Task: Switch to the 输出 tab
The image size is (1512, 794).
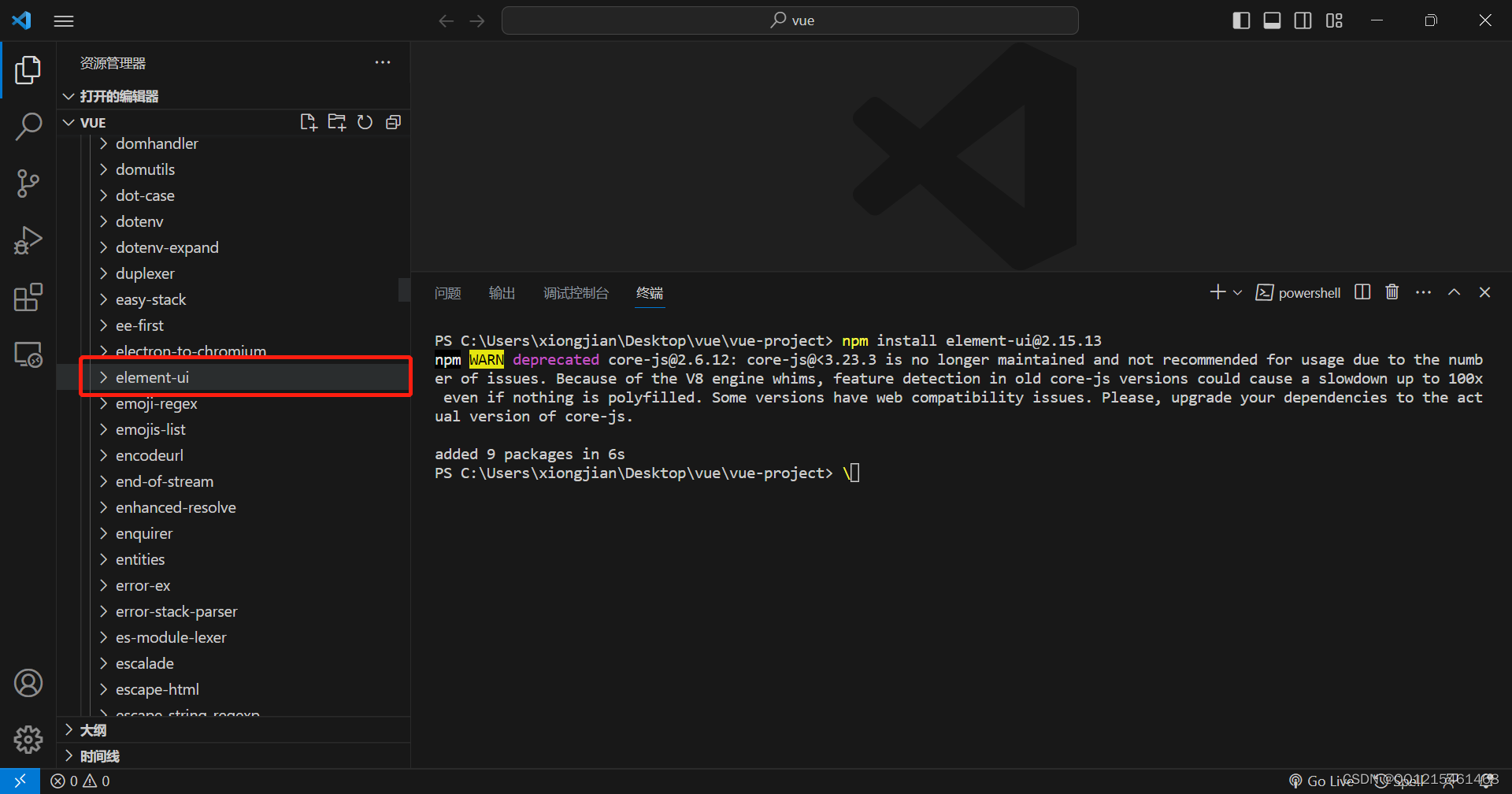Action: point(502,293)
